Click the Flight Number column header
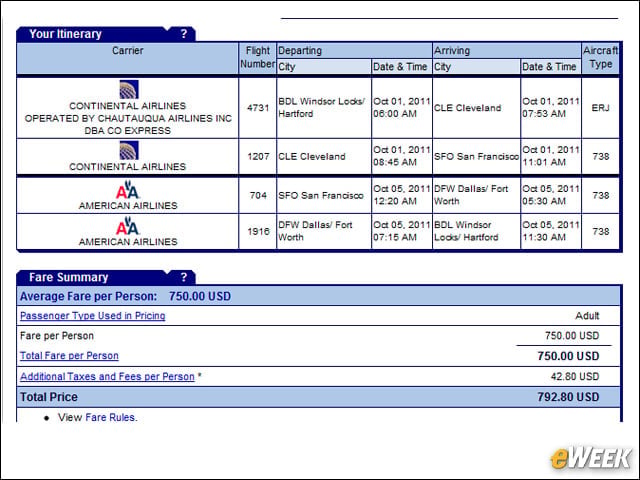Image resolution: width=640 pixels, height=480 pixels. click(258, 58)
